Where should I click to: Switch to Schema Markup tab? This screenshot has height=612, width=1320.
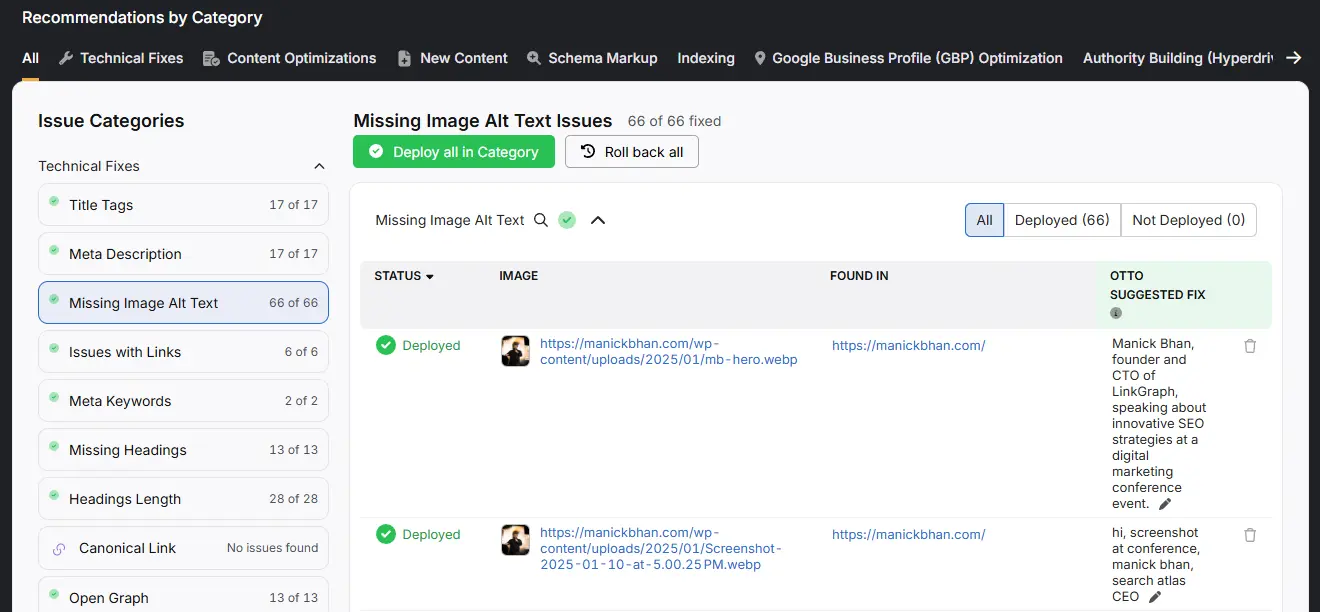[x=592, y=58]
